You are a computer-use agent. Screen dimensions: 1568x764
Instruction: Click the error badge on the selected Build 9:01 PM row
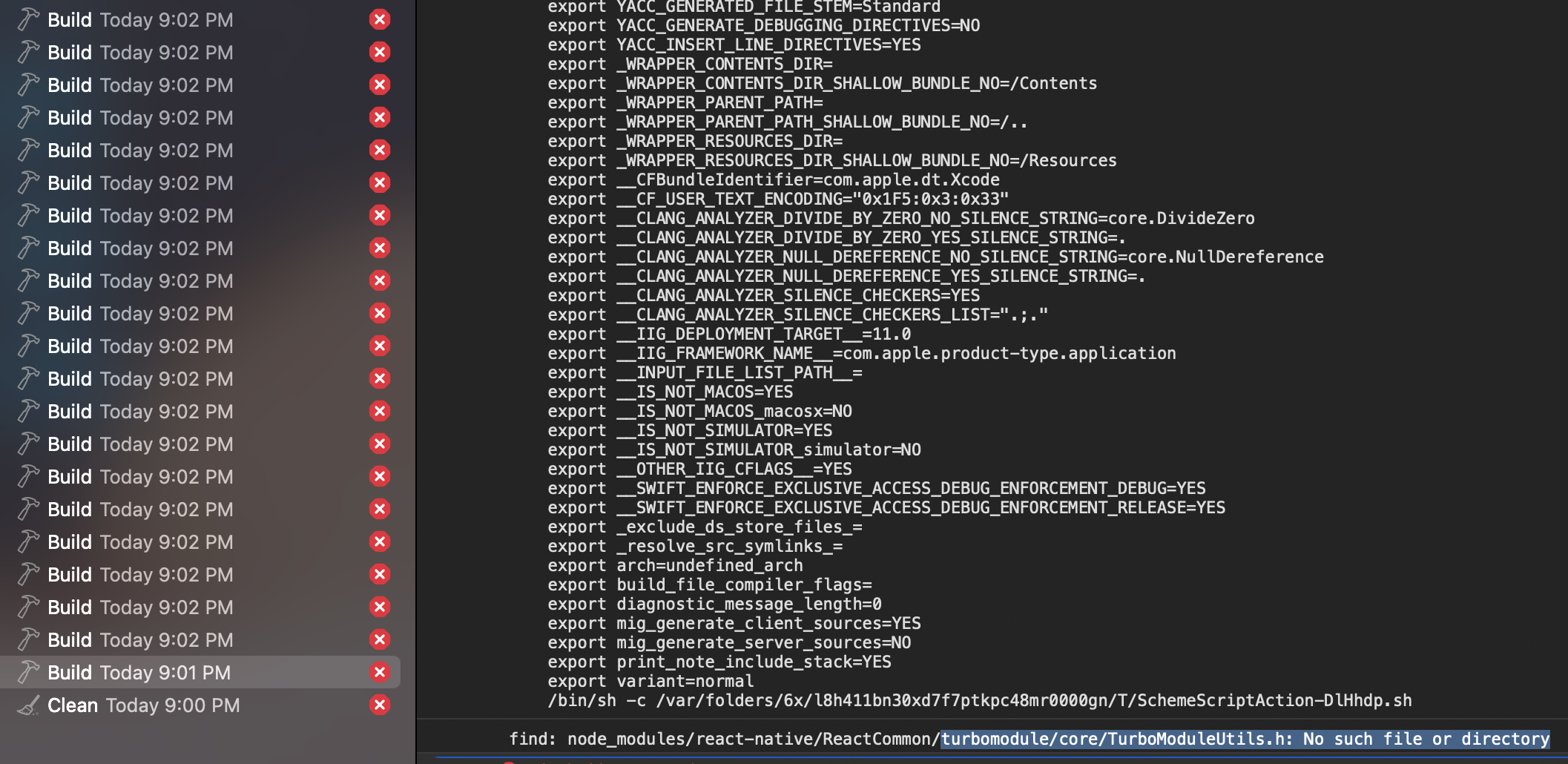[x=380, y=672]
